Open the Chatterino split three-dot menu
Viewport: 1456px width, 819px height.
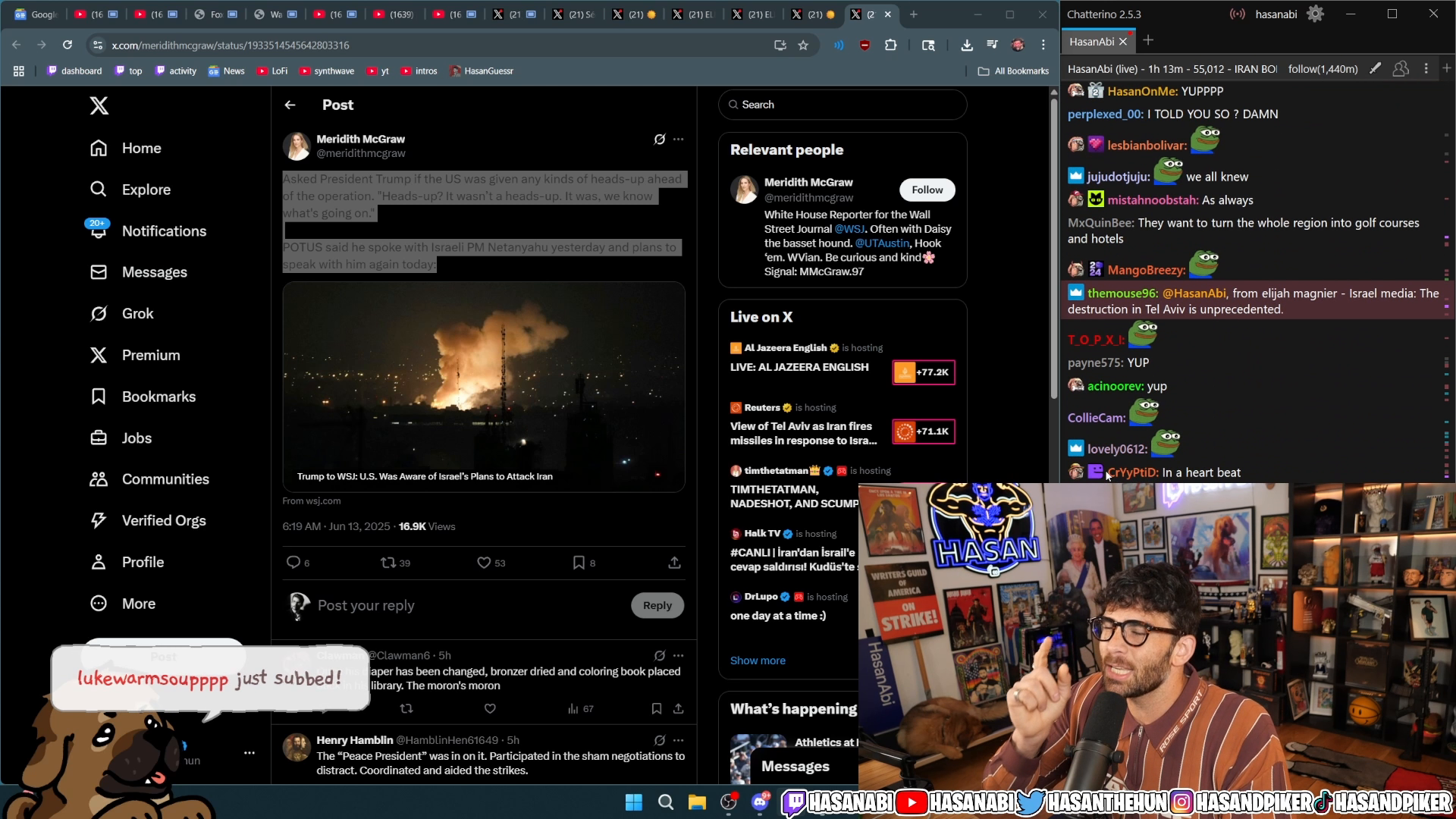pos(1426,68)
